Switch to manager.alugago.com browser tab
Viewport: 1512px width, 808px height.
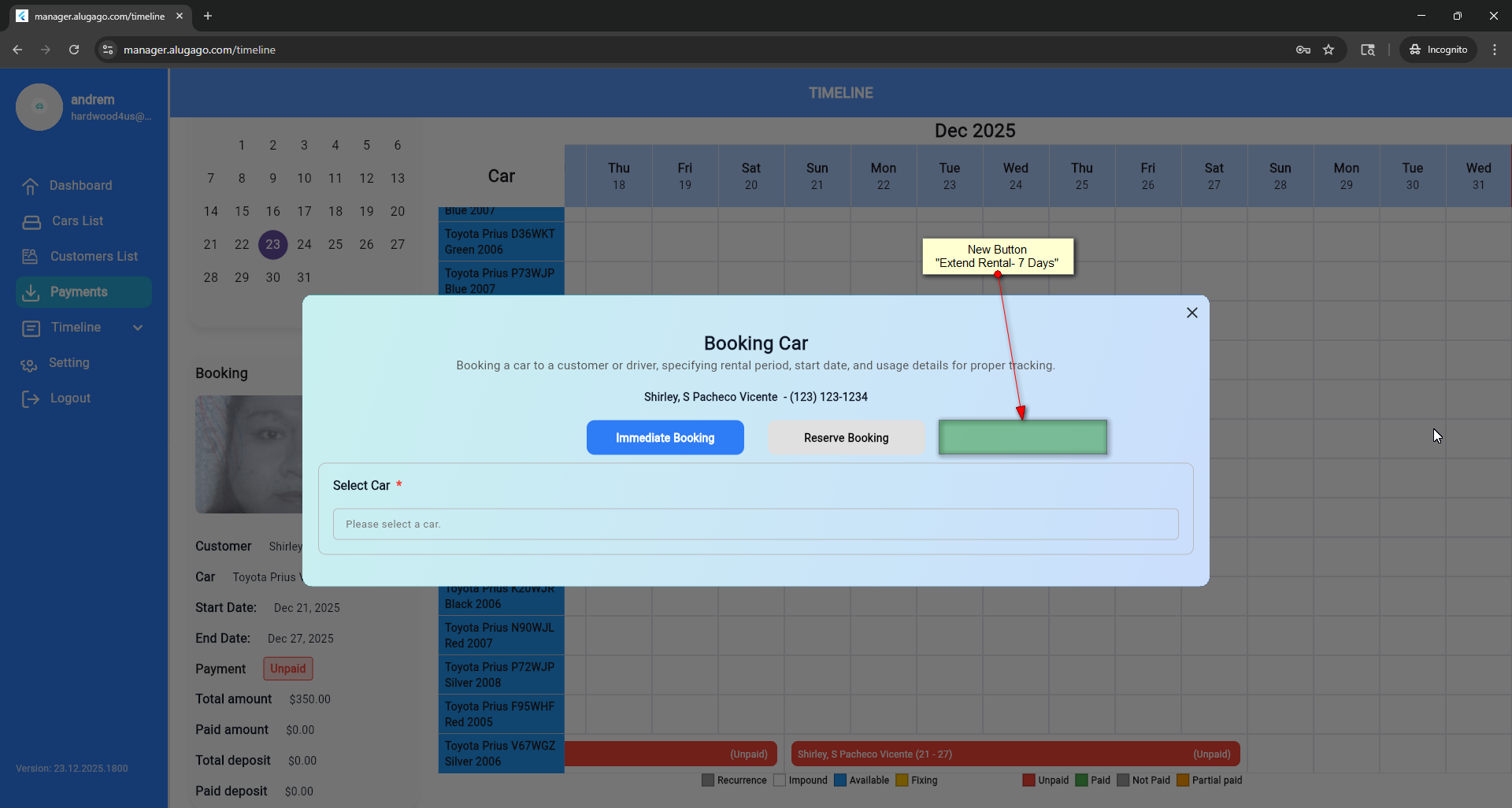tap(98, 16)
